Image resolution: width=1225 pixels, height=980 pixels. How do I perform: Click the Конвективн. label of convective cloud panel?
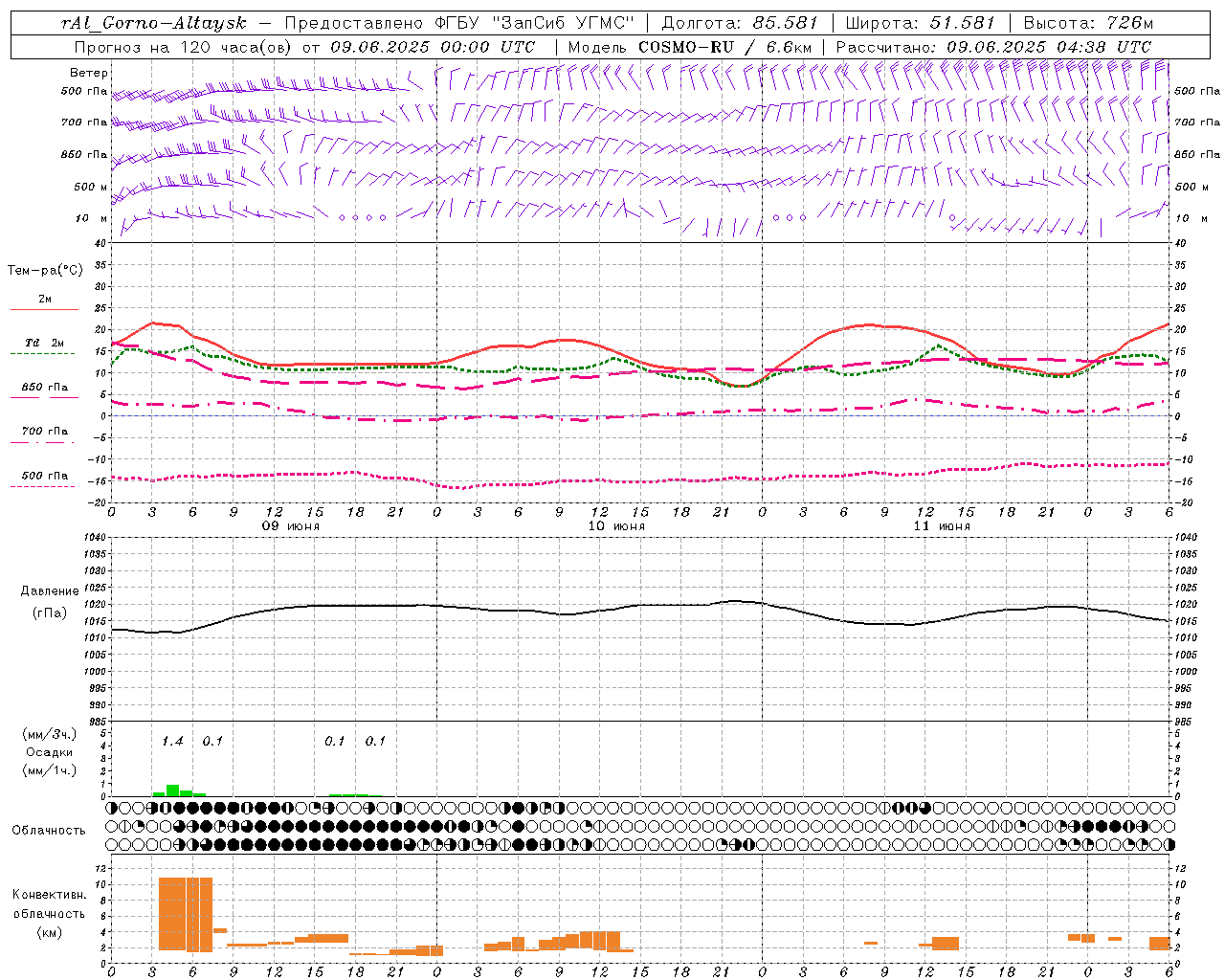click(49, 895)
